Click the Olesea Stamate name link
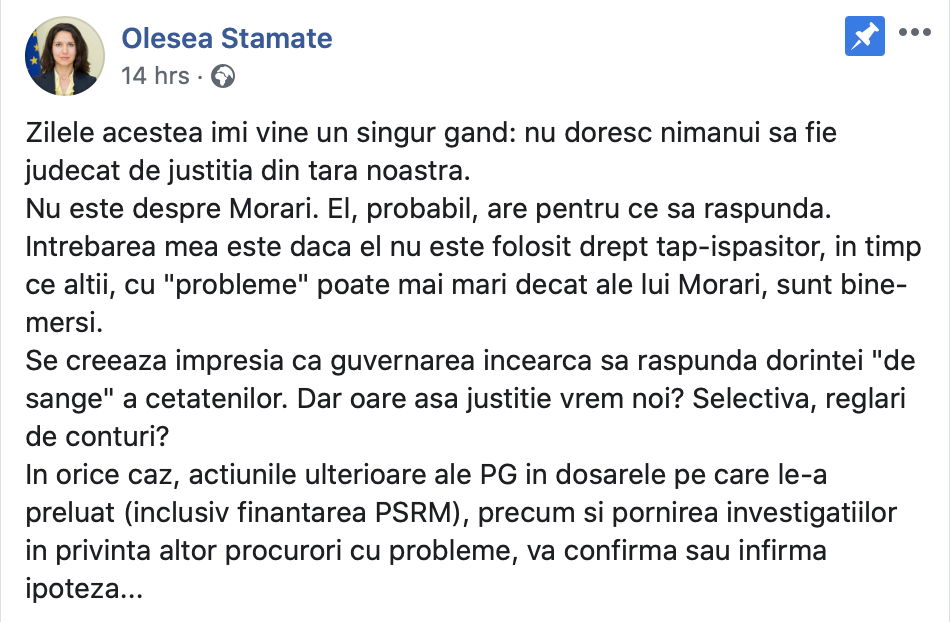Image resolution: width=950 pixels, height=622 pixels. (227, 39)
